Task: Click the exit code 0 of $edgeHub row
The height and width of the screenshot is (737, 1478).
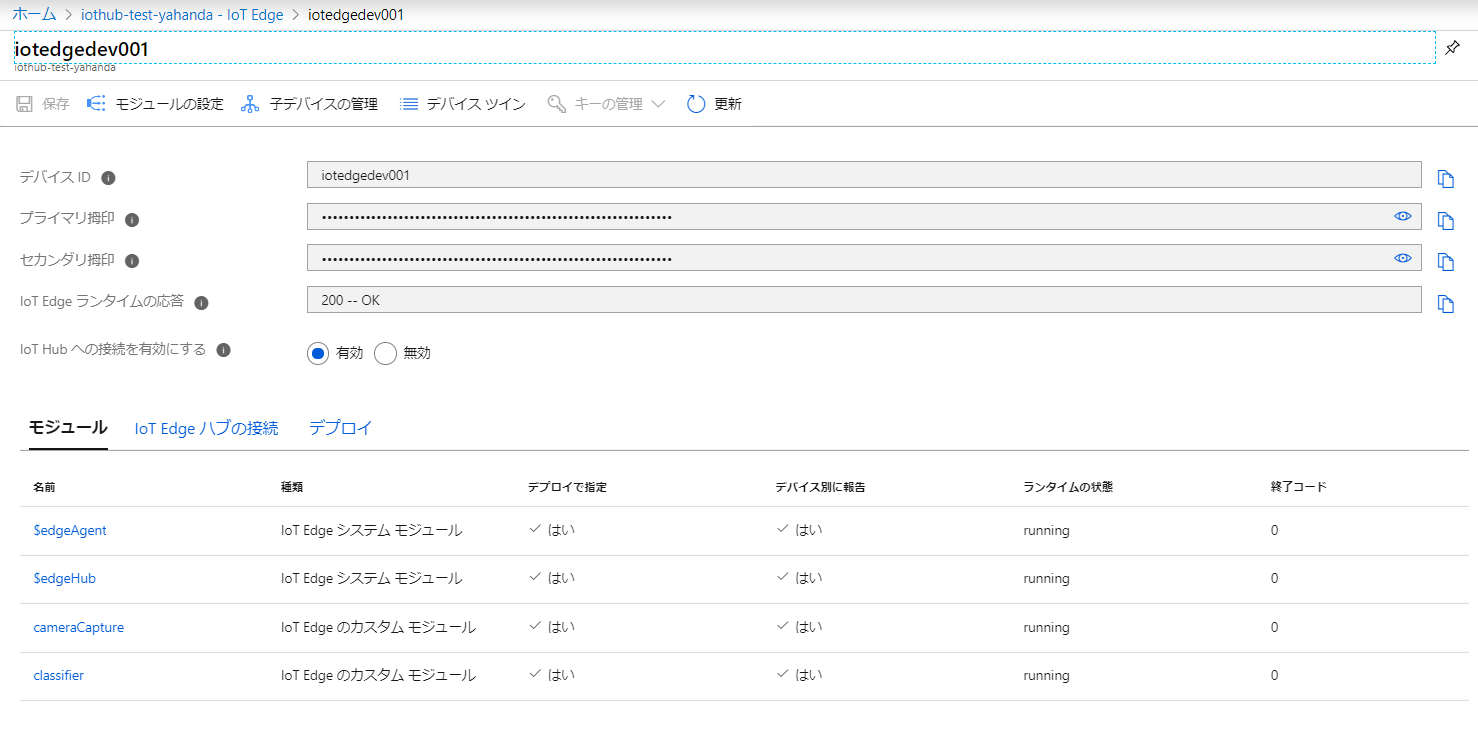Action: [x=1274, y=579]
